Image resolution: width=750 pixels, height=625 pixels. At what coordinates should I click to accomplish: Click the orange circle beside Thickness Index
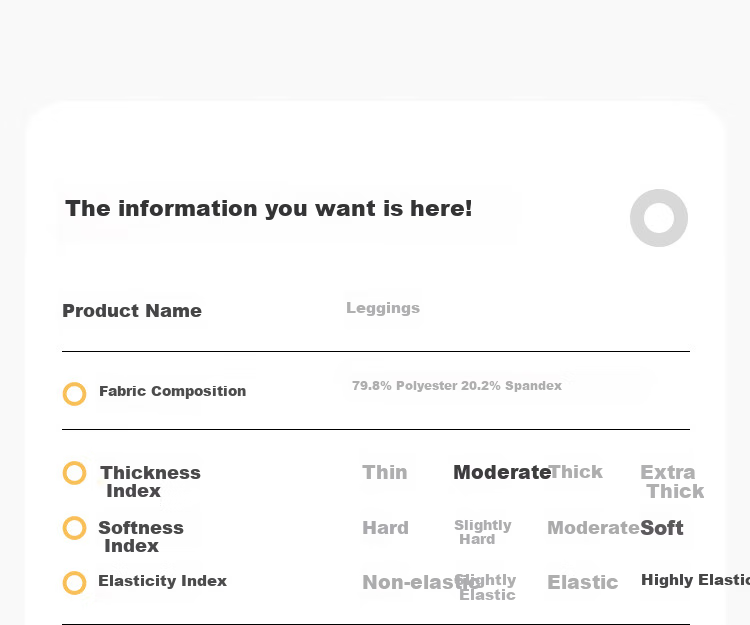click(x=75, y=473)
